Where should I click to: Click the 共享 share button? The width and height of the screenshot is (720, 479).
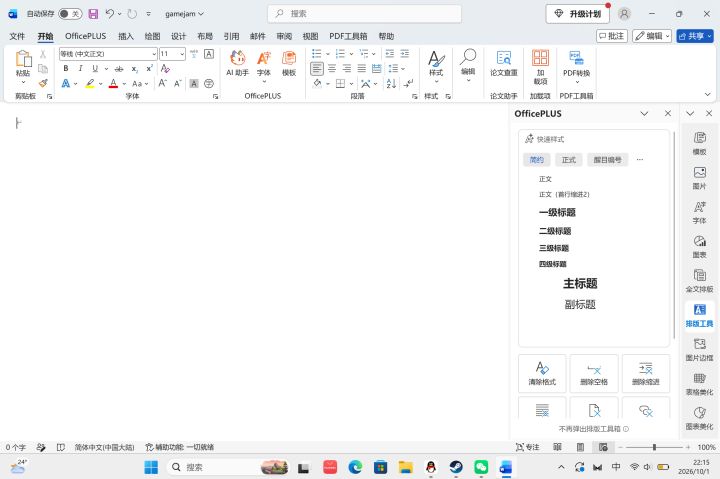(x=695, y=36)
